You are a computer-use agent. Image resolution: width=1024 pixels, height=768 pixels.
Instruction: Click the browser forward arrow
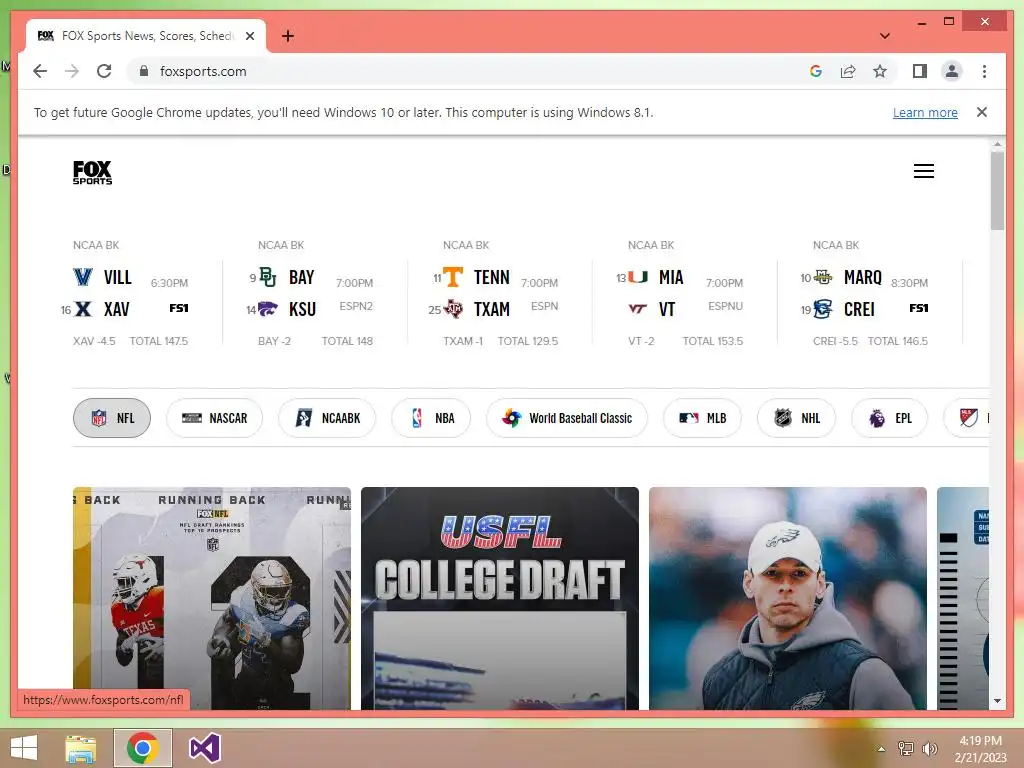(72, 71)
